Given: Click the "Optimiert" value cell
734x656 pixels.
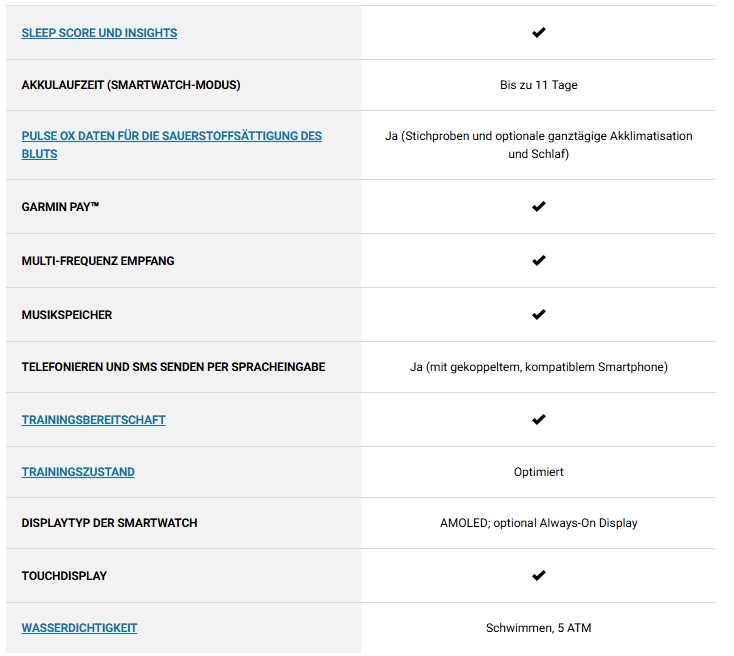Looking at the screenshot, I should [x=538, y=472].
